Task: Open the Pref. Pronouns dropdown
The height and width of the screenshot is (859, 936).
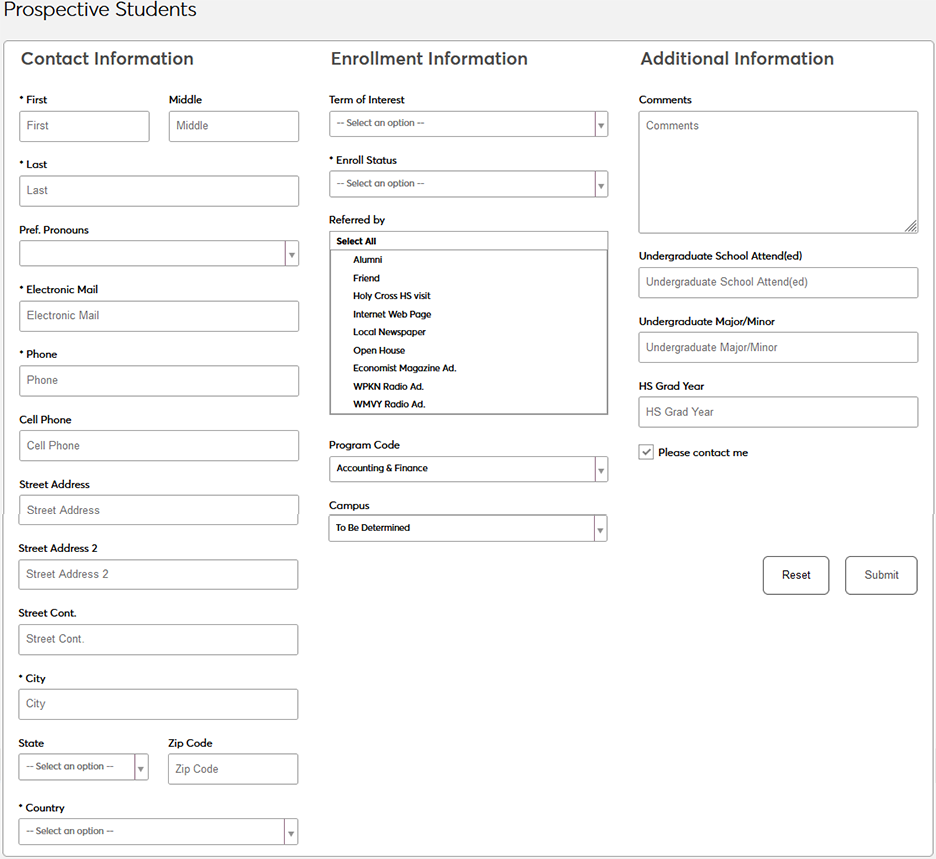Action: click(x=158, y=254)
